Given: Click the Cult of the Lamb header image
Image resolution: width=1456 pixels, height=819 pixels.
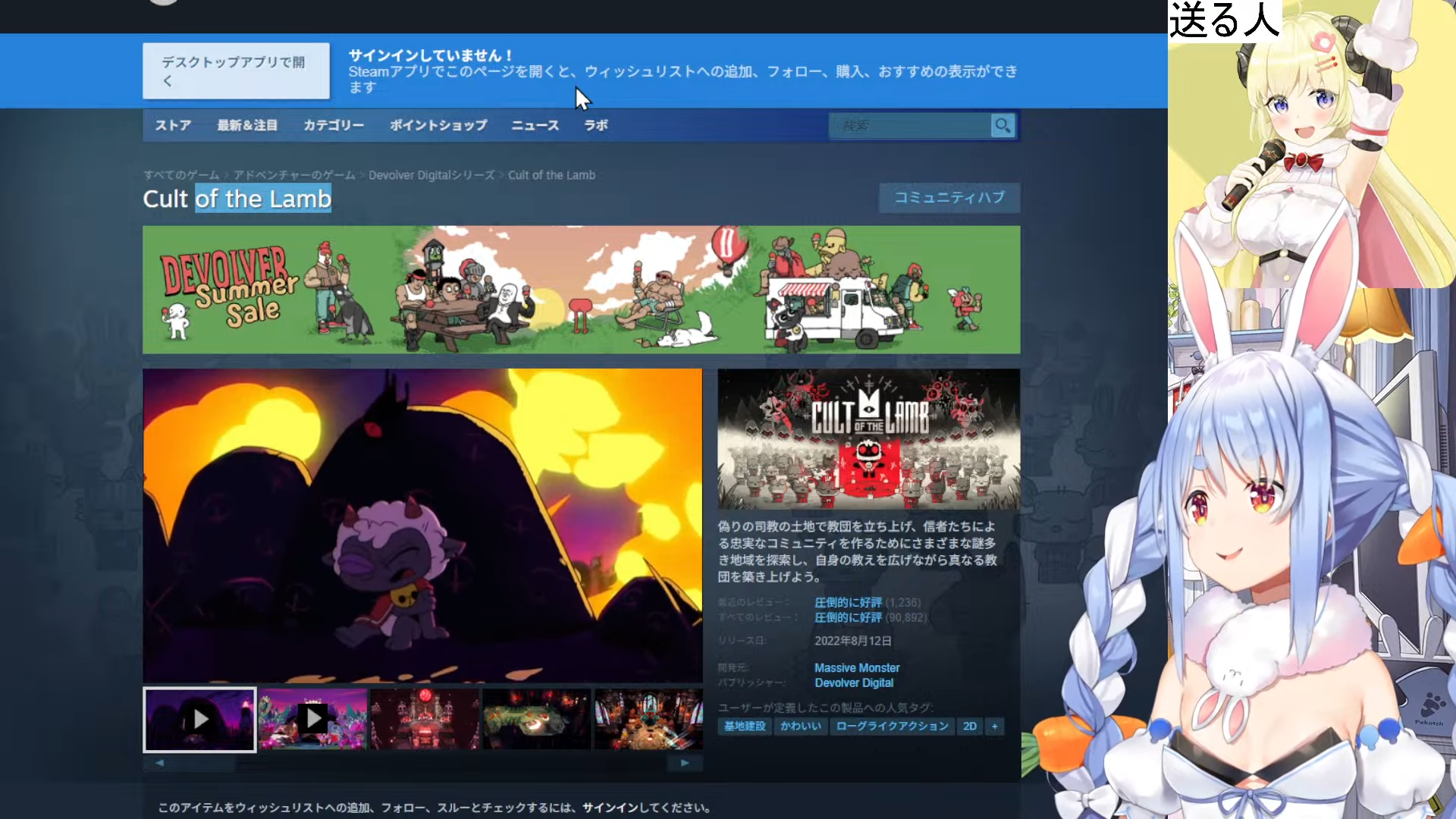Looking at the screenshot, I should tap(869, 439).
